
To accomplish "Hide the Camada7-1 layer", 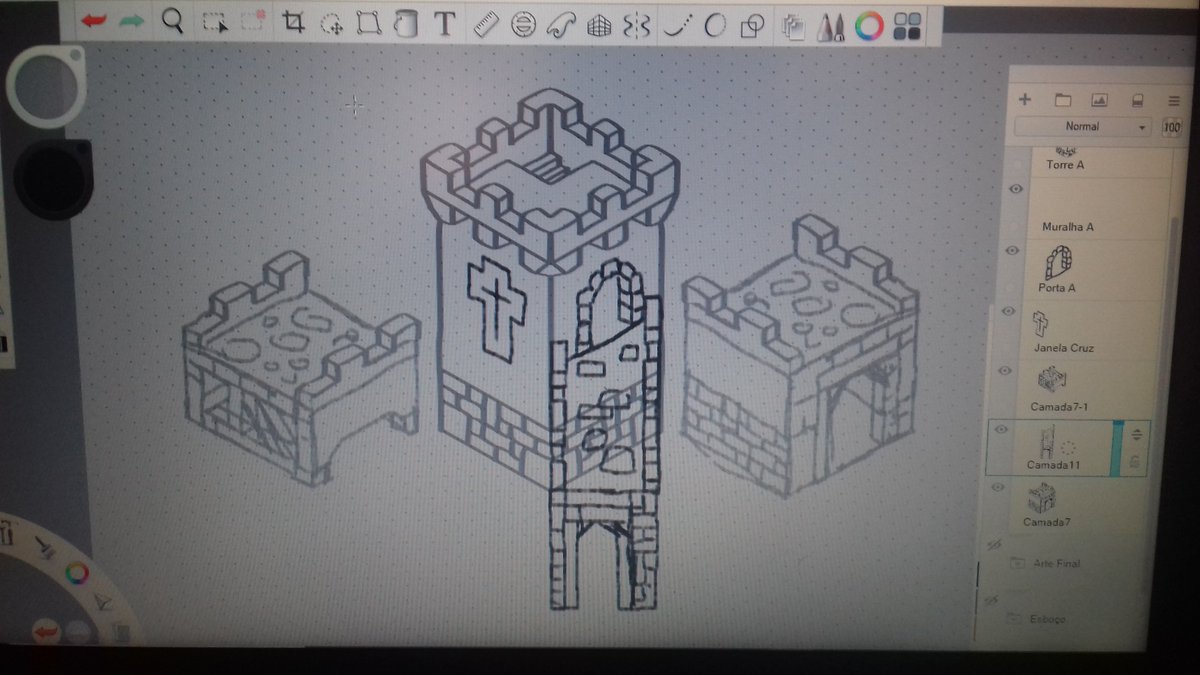I will coord(1007,371).
